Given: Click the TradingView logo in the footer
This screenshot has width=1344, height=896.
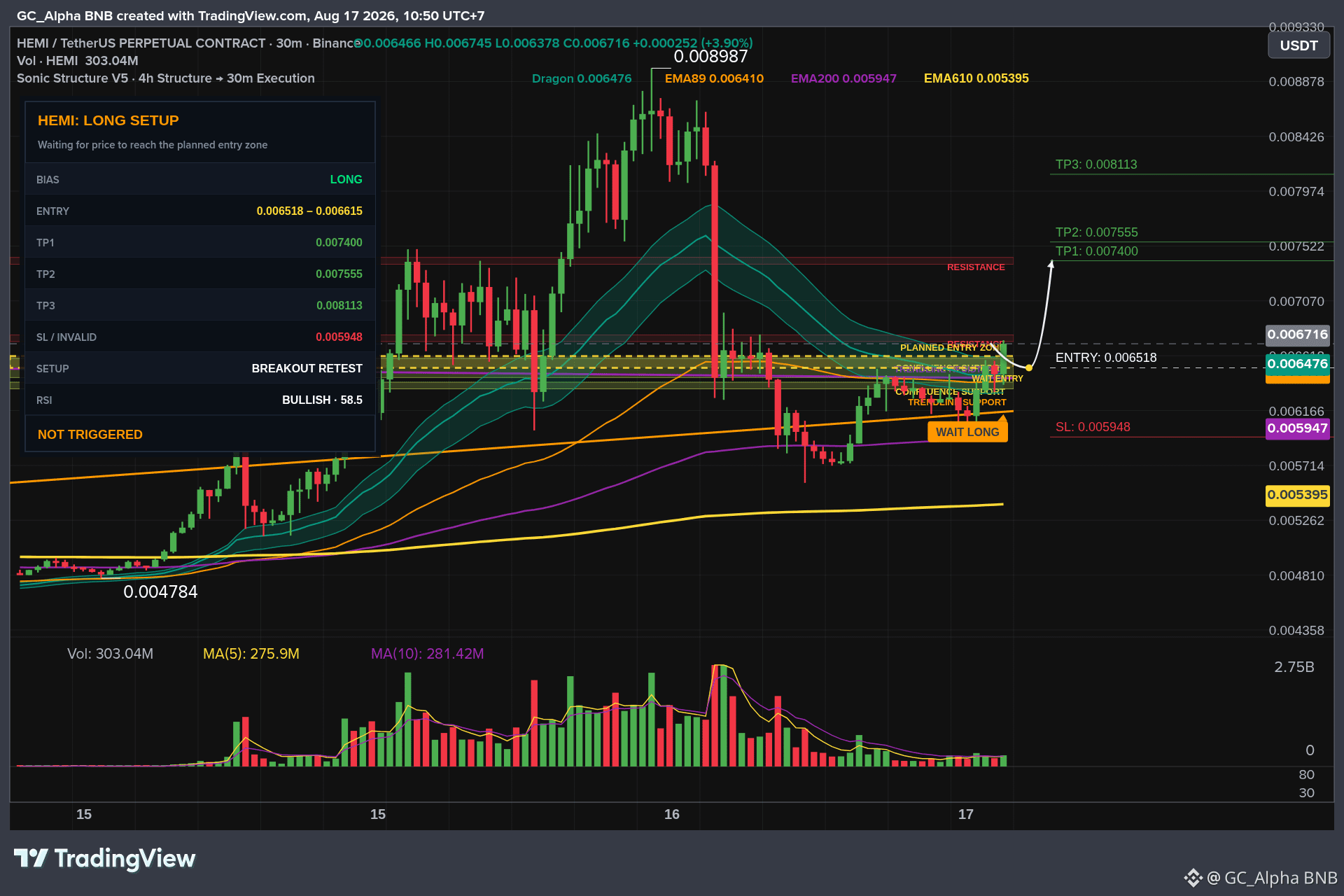Looking at the screenshot, I should pyautogui.click(x=105, y=858).
